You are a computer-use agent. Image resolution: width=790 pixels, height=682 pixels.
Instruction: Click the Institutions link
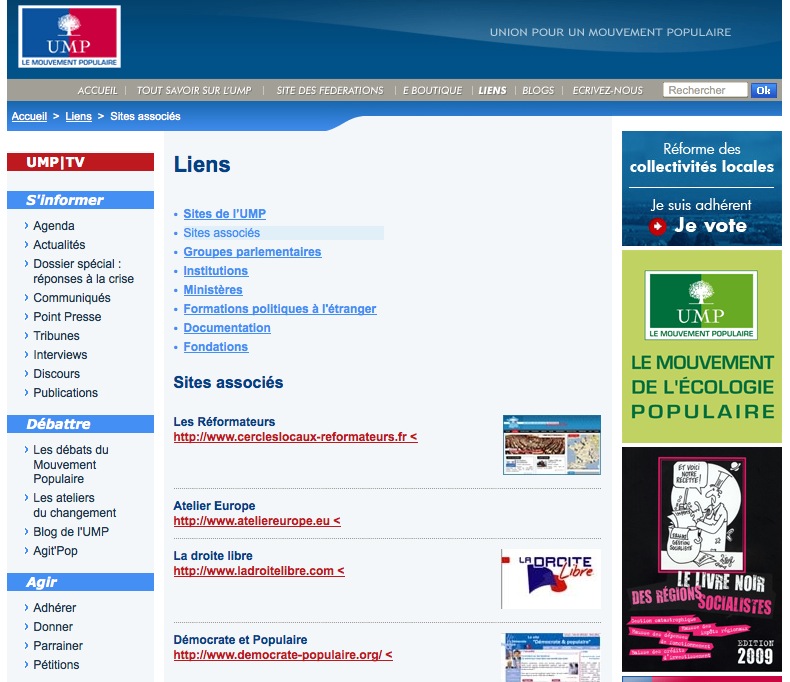216,271
